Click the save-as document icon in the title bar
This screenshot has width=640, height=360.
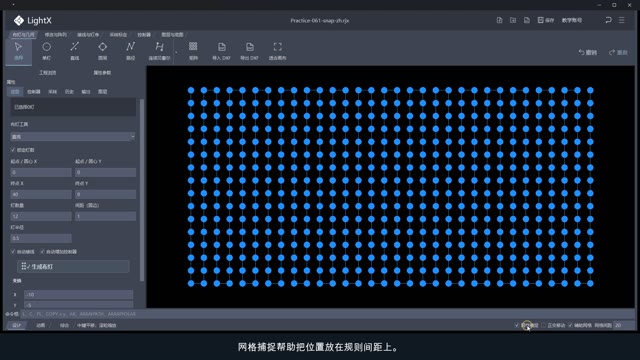(527, 20)
